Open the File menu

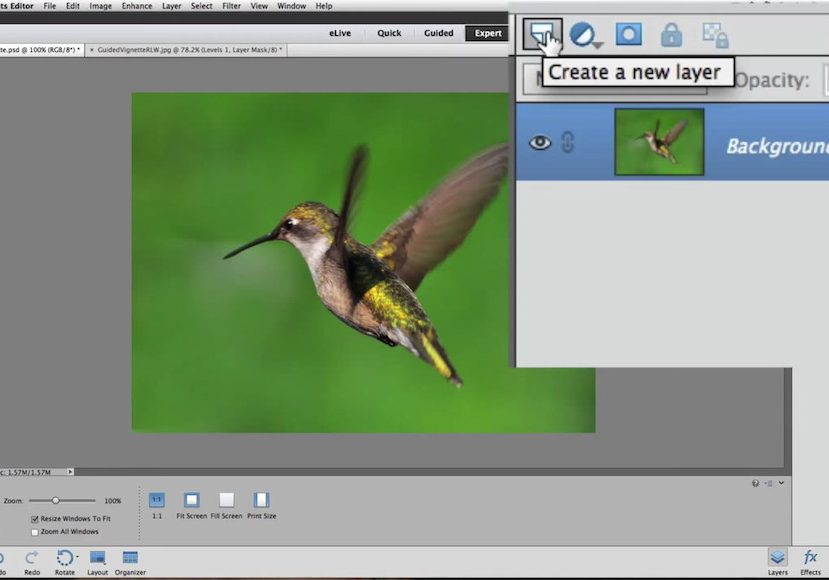[x=50, y=6]
